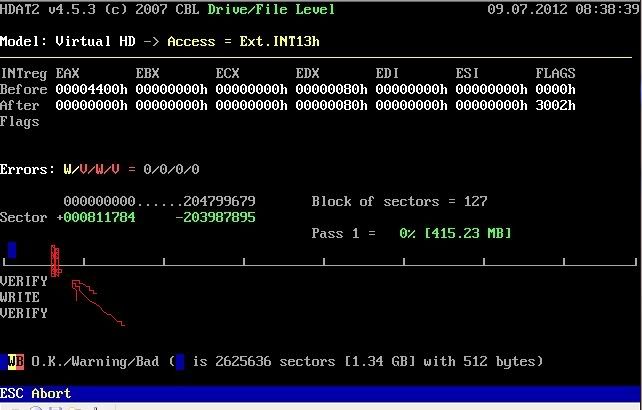This screenshot has width=642, height=410.
Task: Click the WRITE row label
Action: pyautogui.click(x=20, y=297)
